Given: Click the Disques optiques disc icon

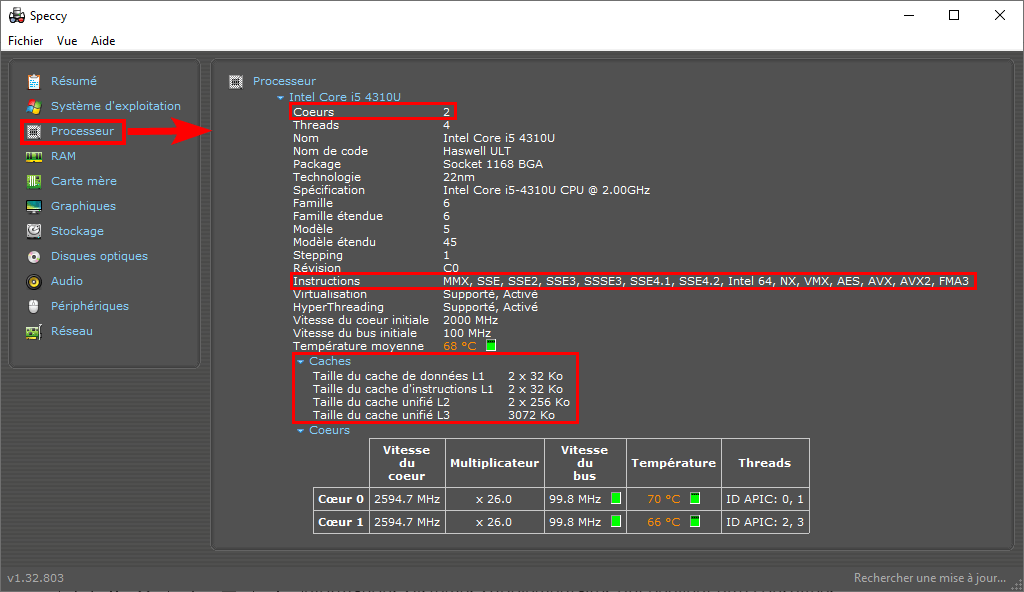Looking at the screenshot, I should coord(34,256).
